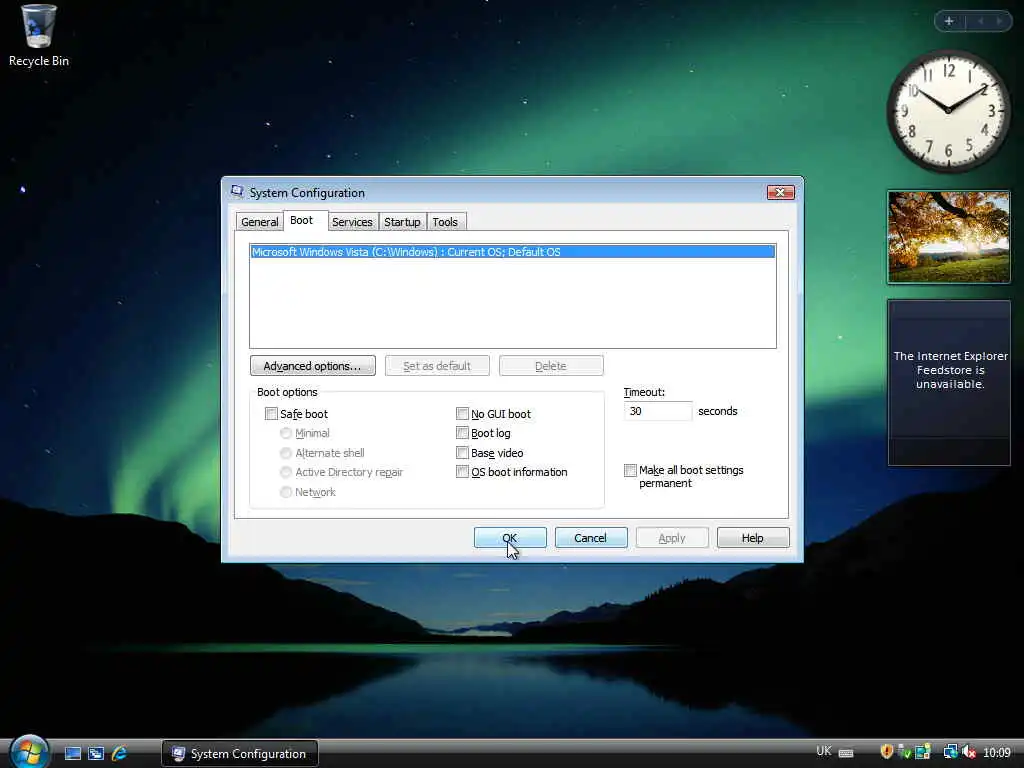The height and width of the screenshot is (768, 1024).
Task: Click the Delete boot entry button
Action: (551, 366)
